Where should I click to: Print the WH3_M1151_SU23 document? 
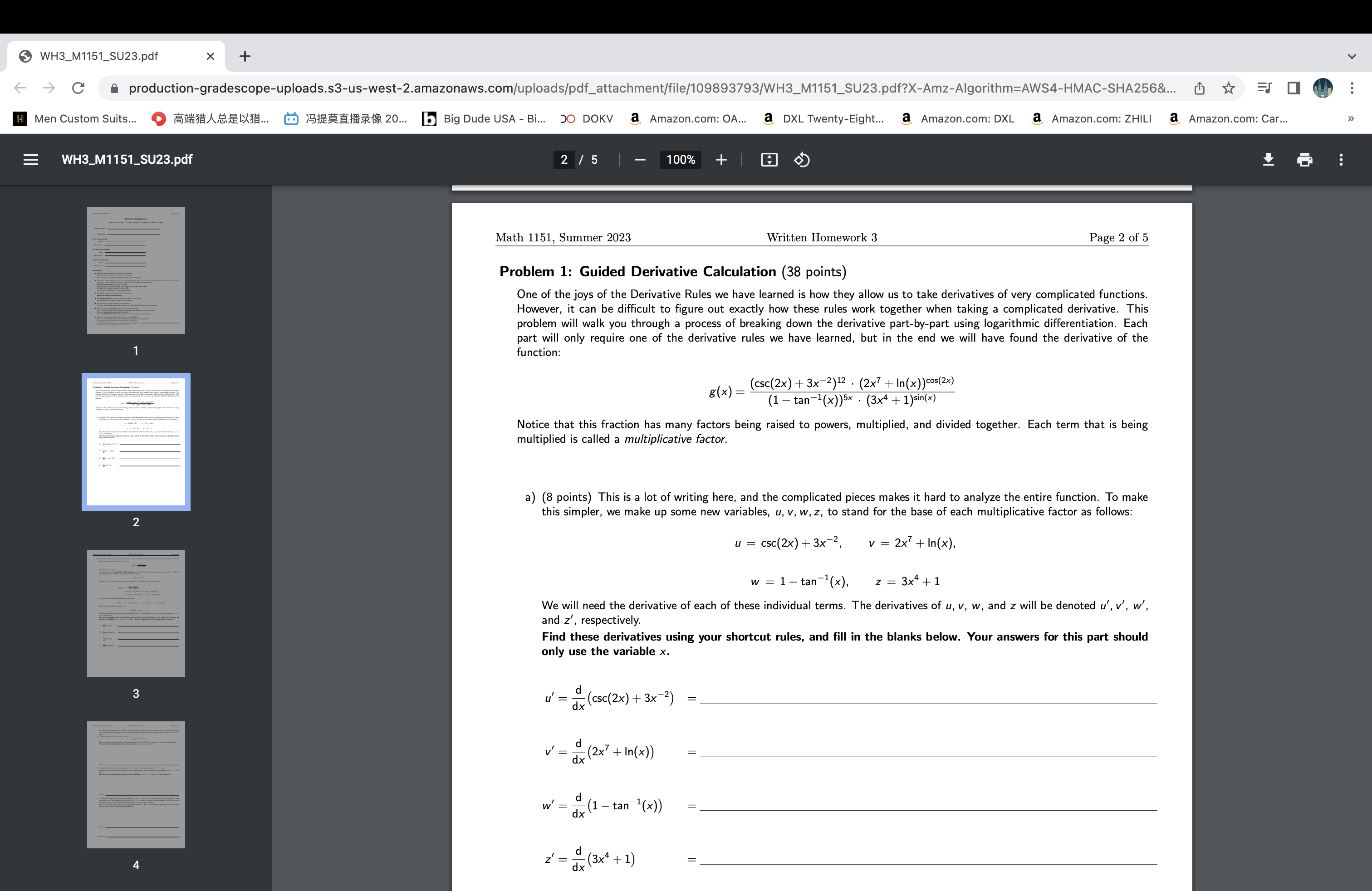pos(1304,160)
